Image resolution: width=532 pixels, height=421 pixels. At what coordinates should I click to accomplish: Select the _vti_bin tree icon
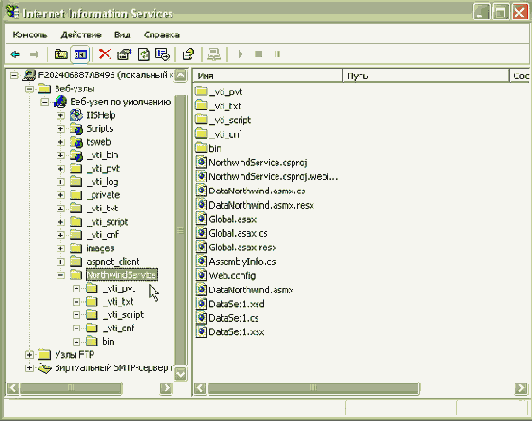[x=76, y=155]
